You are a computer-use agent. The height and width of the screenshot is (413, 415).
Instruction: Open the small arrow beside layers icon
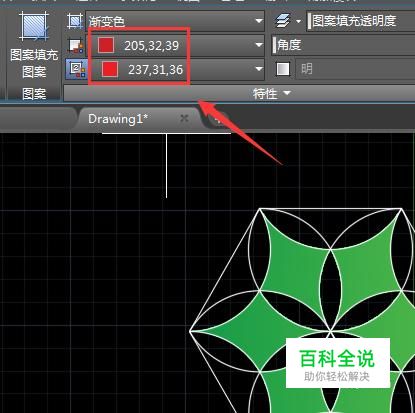click(x=298, y=22)
